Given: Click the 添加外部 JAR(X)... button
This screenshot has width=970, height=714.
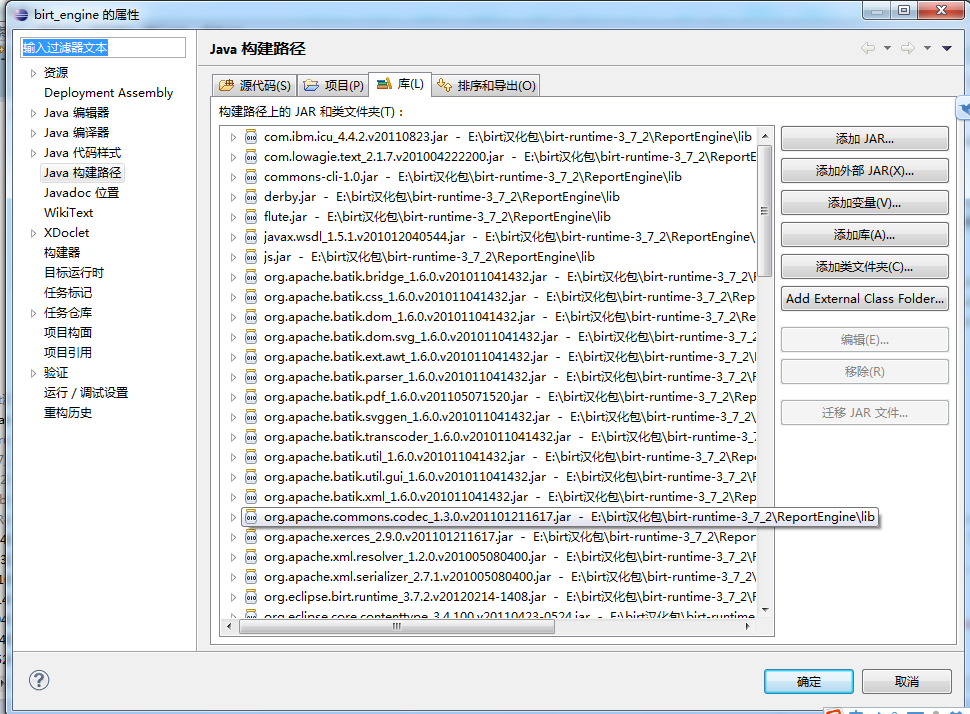Looking at the screenshot, I should pos(864,171).
